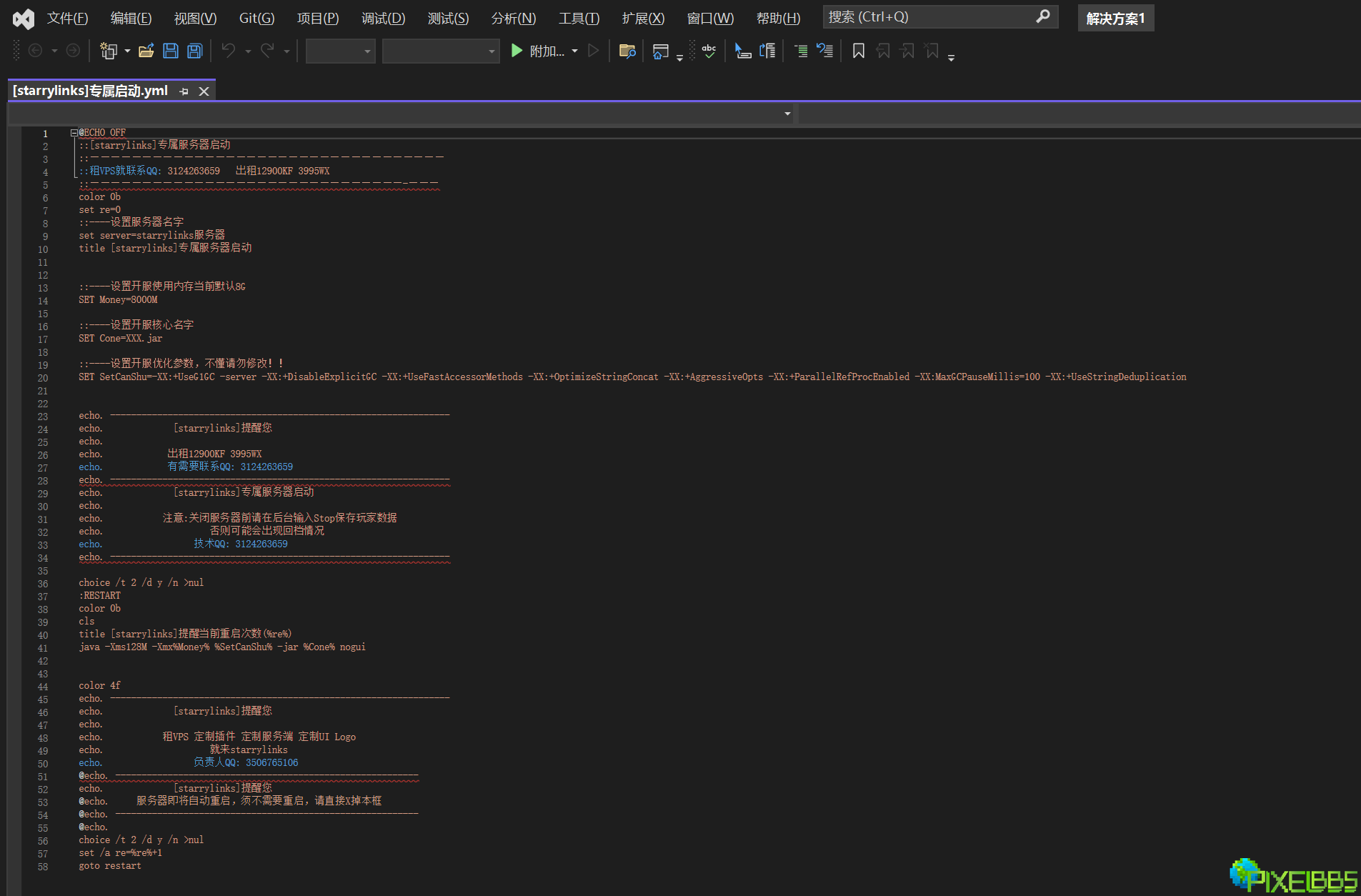Open the 文件(F) menu
Viewport: 1361px width, 896px height.
(68, 18)
